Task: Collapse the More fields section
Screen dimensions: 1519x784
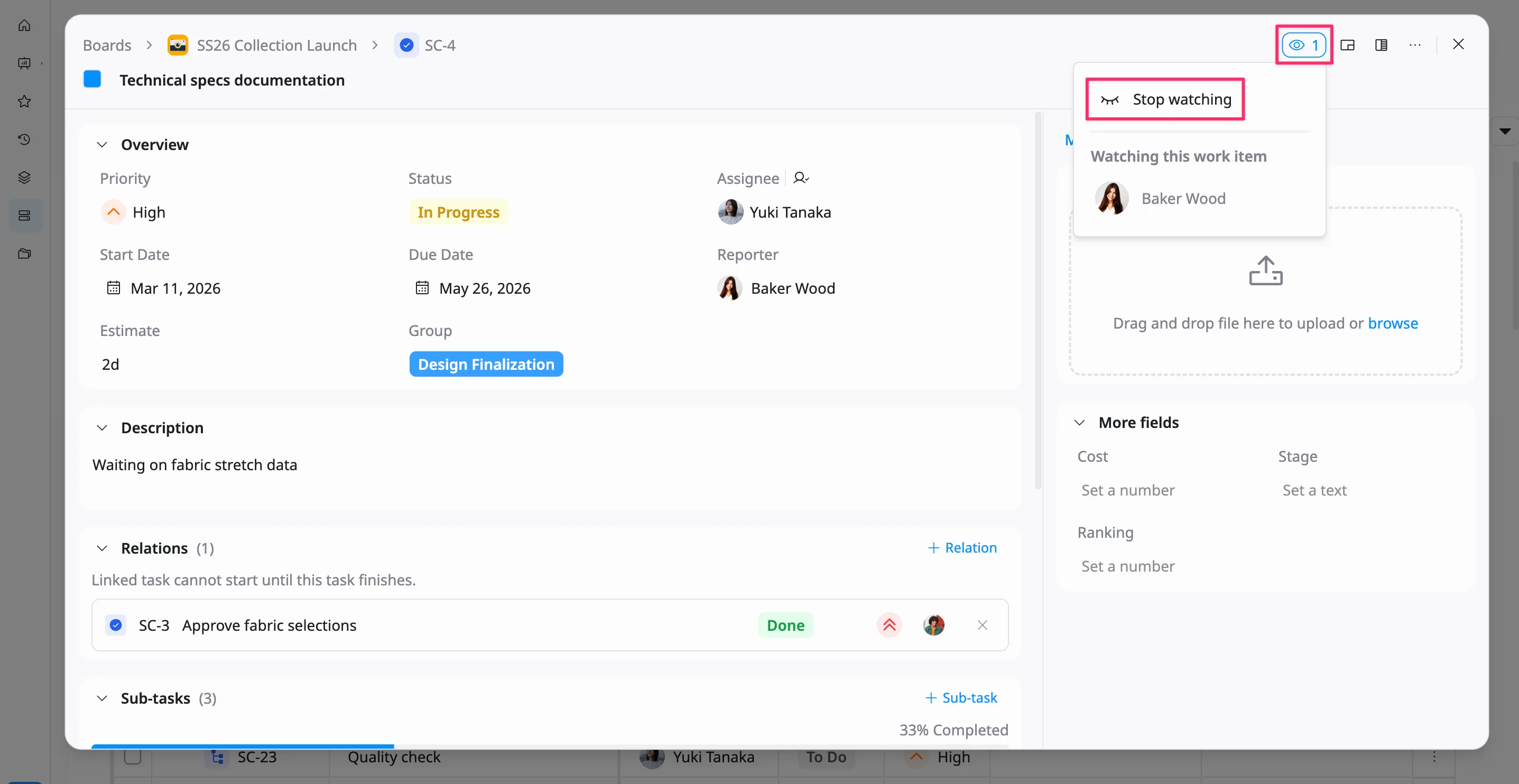Action: (1079, 423)
